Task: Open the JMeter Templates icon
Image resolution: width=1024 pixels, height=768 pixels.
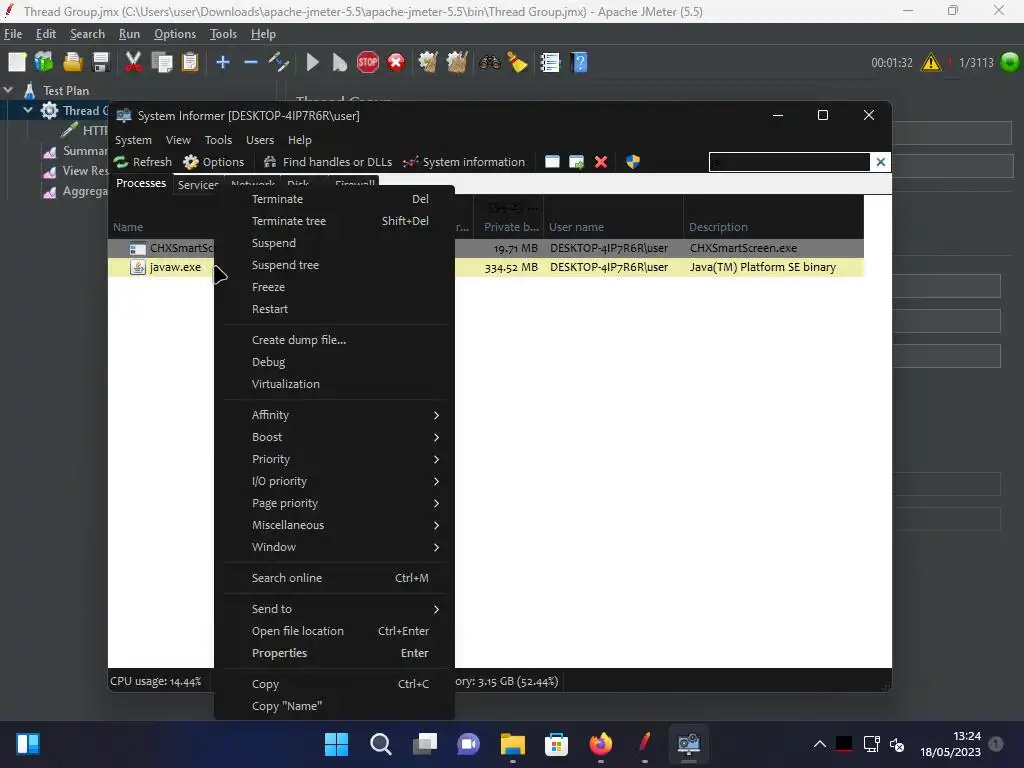Action: pyautogui.click(x=44, y=63)
